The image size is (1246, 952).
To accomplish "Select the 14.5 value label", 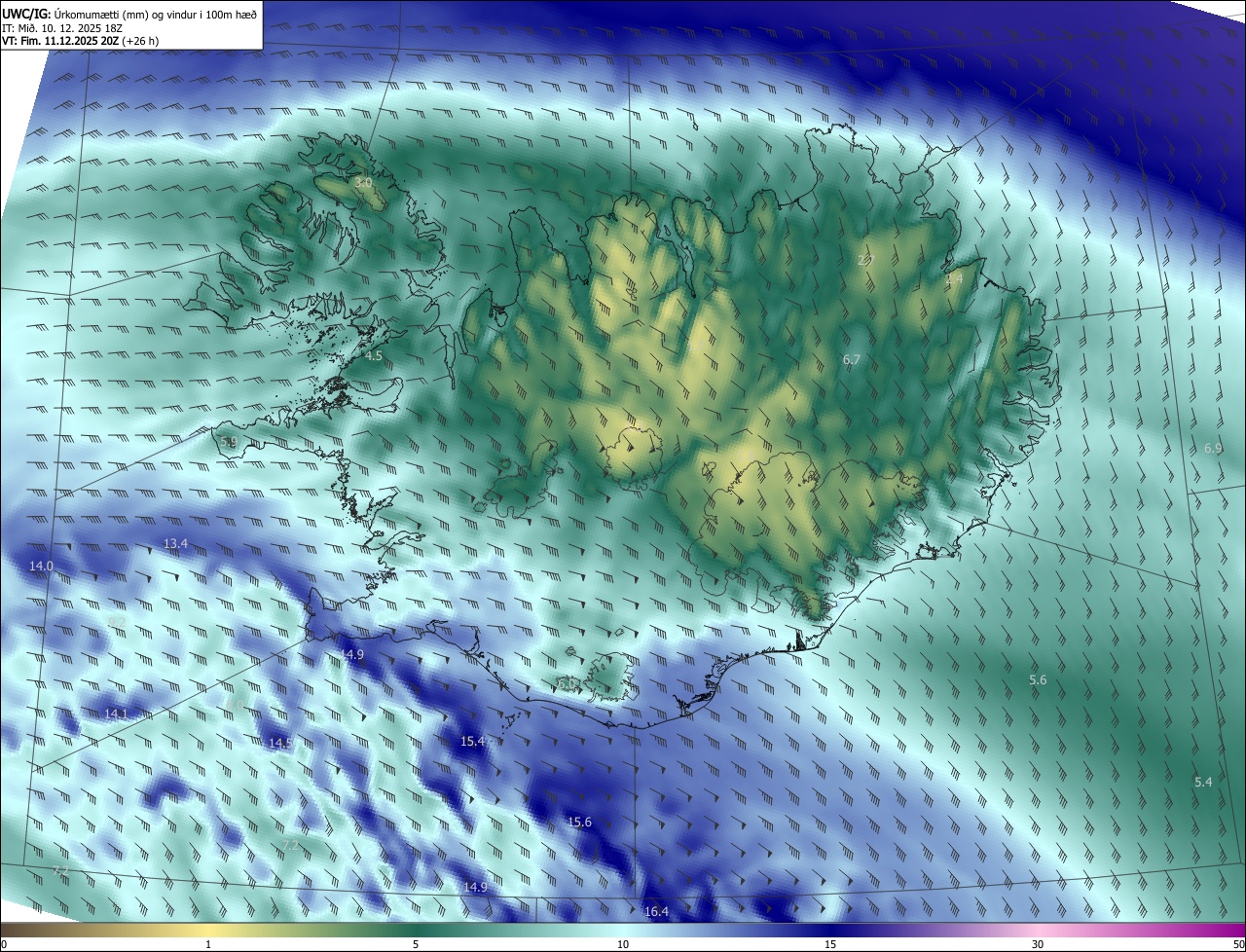I will (x=280, y=744).
